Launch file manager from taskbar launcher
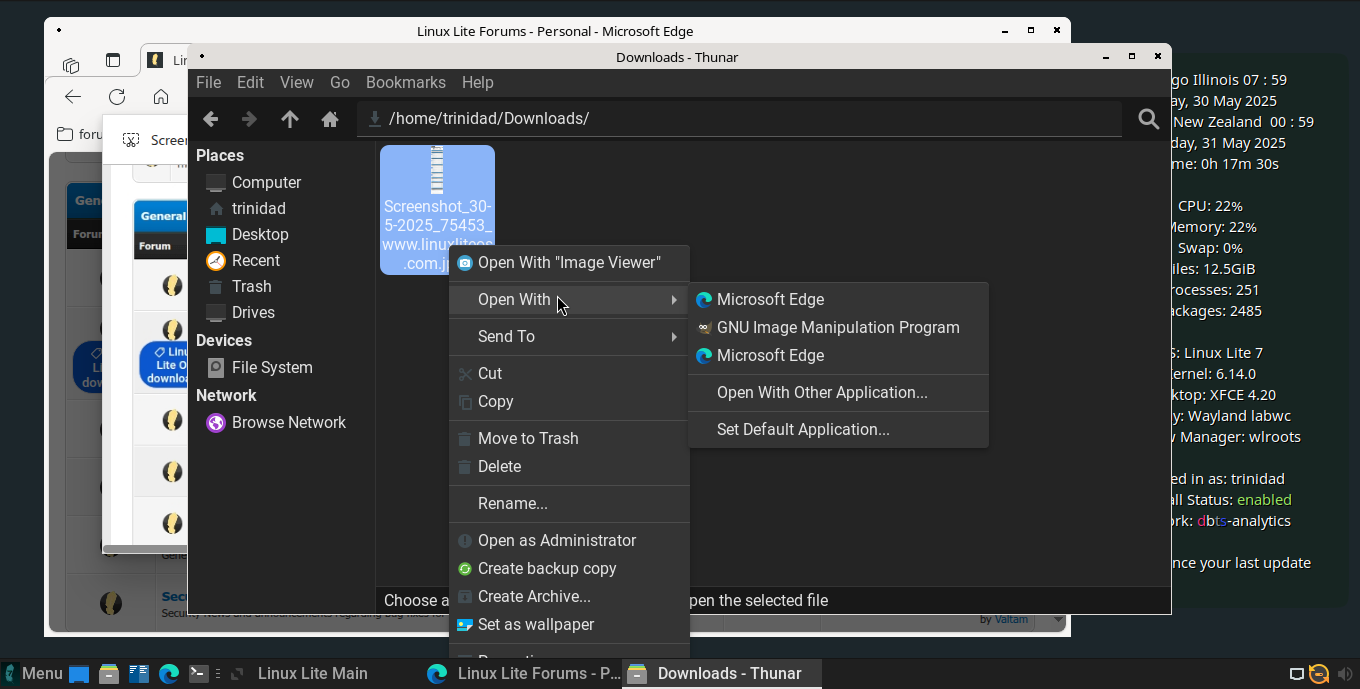The image size is (1360, 689). pyautogui.click(x=109, y=674)
